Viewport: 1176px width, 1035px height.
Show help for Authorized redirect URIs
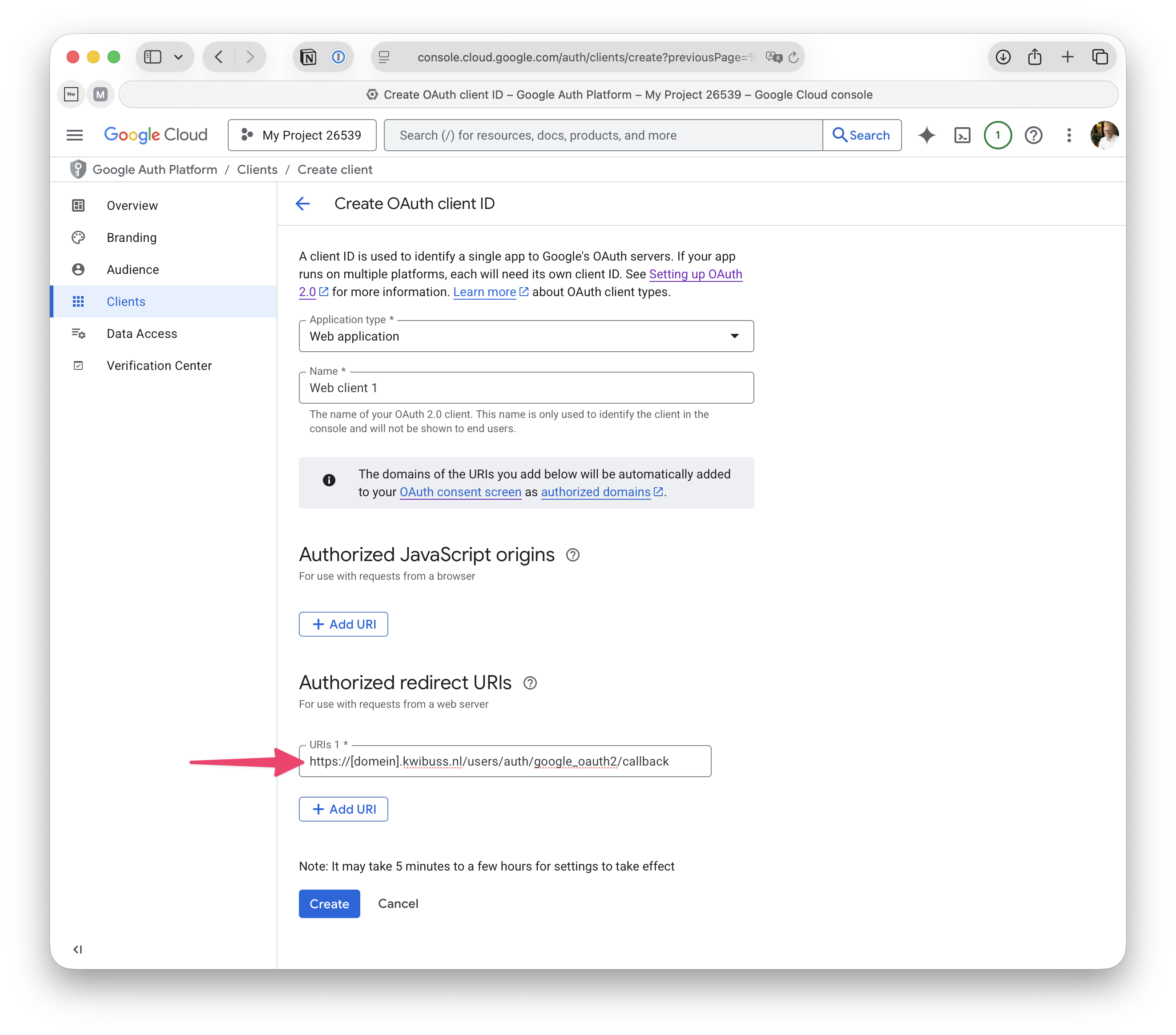pyautogui.click(x=530, y=682)
